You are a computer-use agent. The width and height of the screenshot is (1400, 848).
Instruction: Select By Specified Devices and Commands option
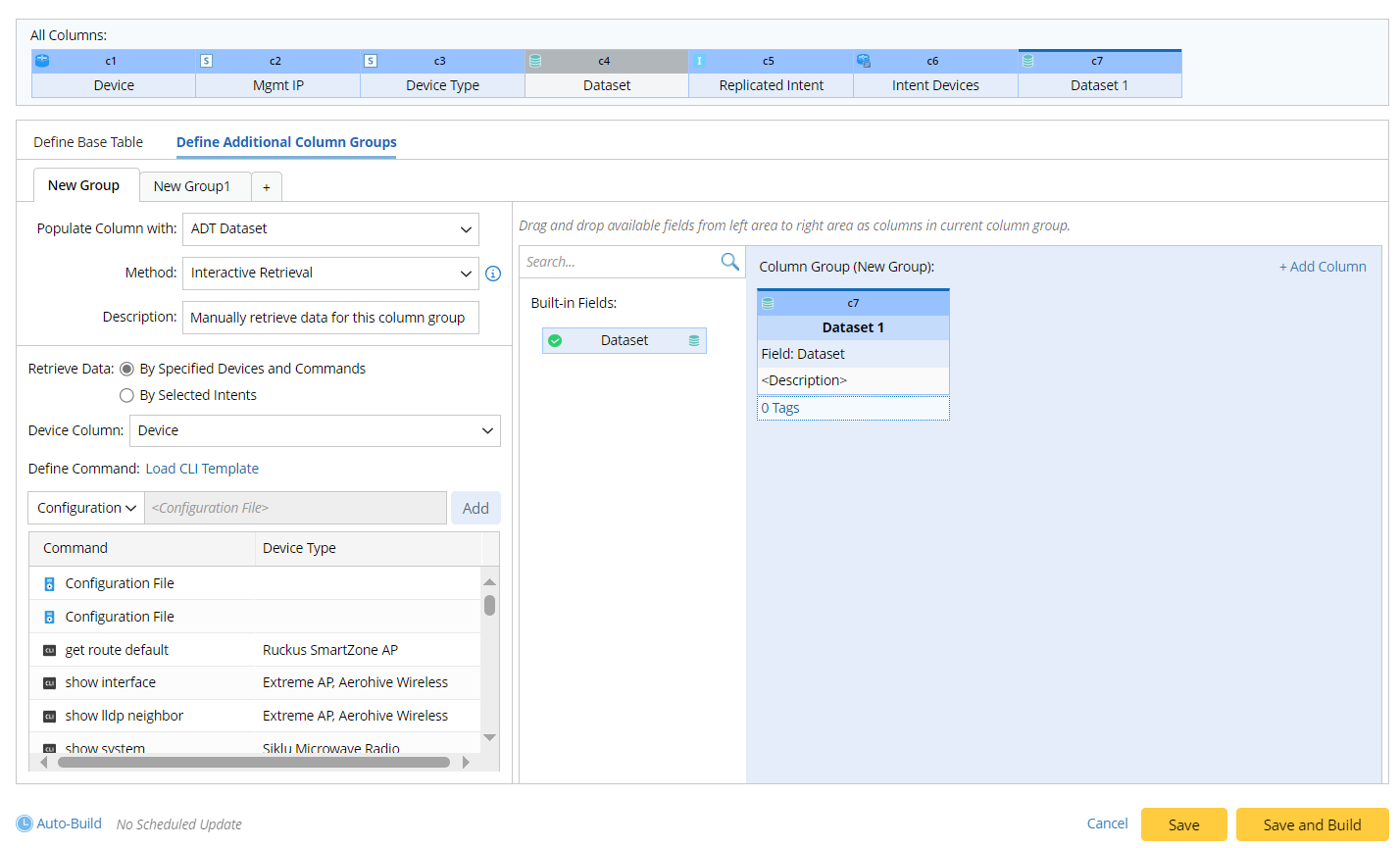coord(126,369)
